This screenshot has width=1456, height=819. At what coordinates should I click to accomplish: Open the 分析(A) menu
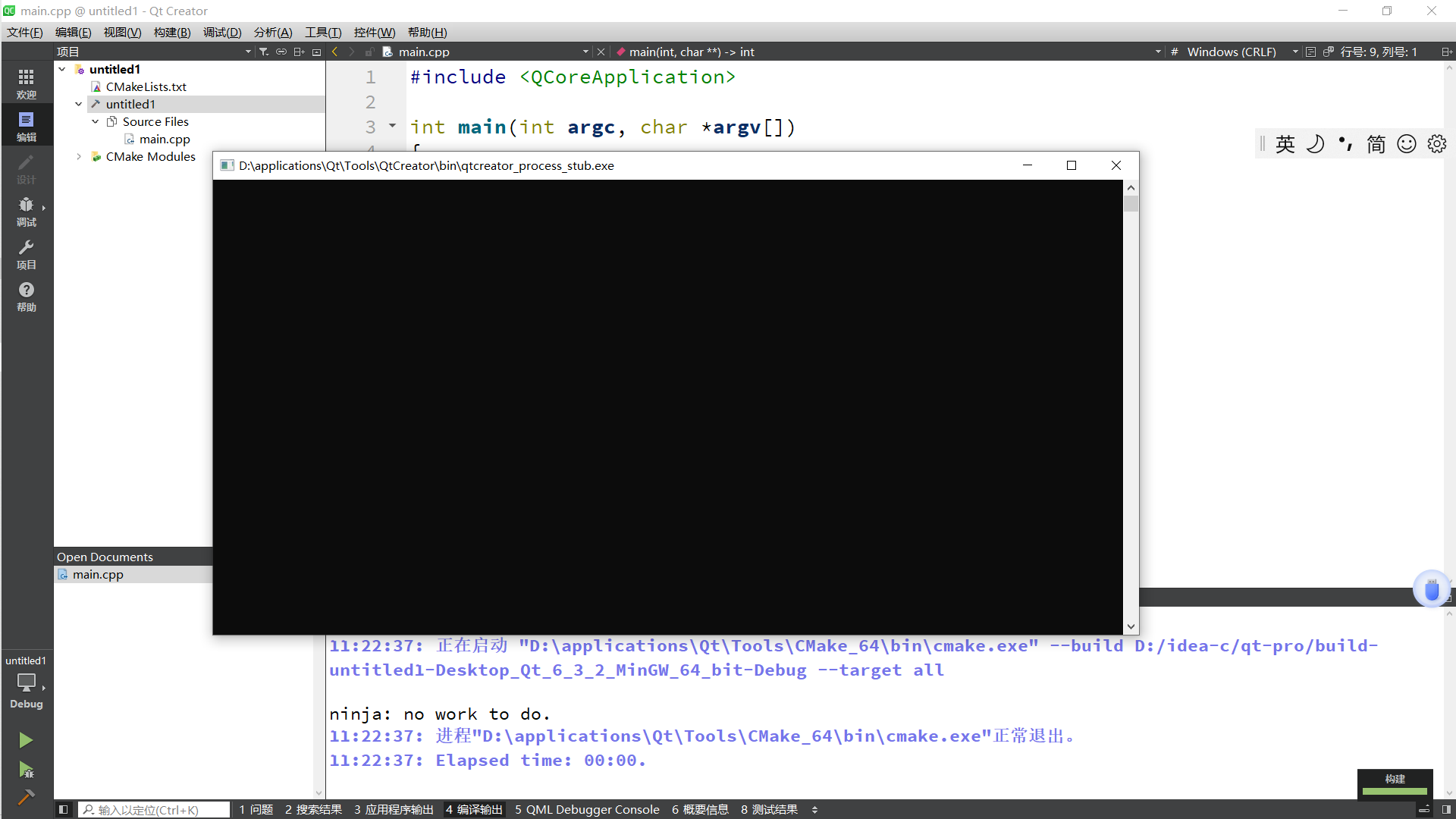pos(273,32)
